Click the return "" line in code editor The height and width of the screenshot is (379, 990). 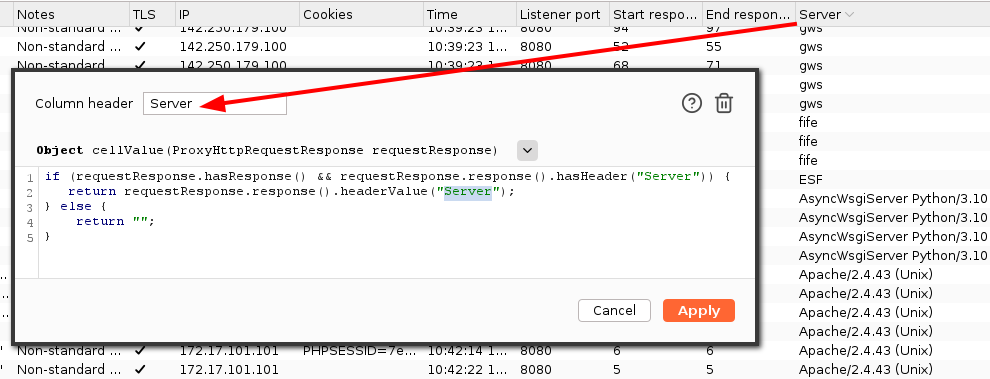click(115, 221)
